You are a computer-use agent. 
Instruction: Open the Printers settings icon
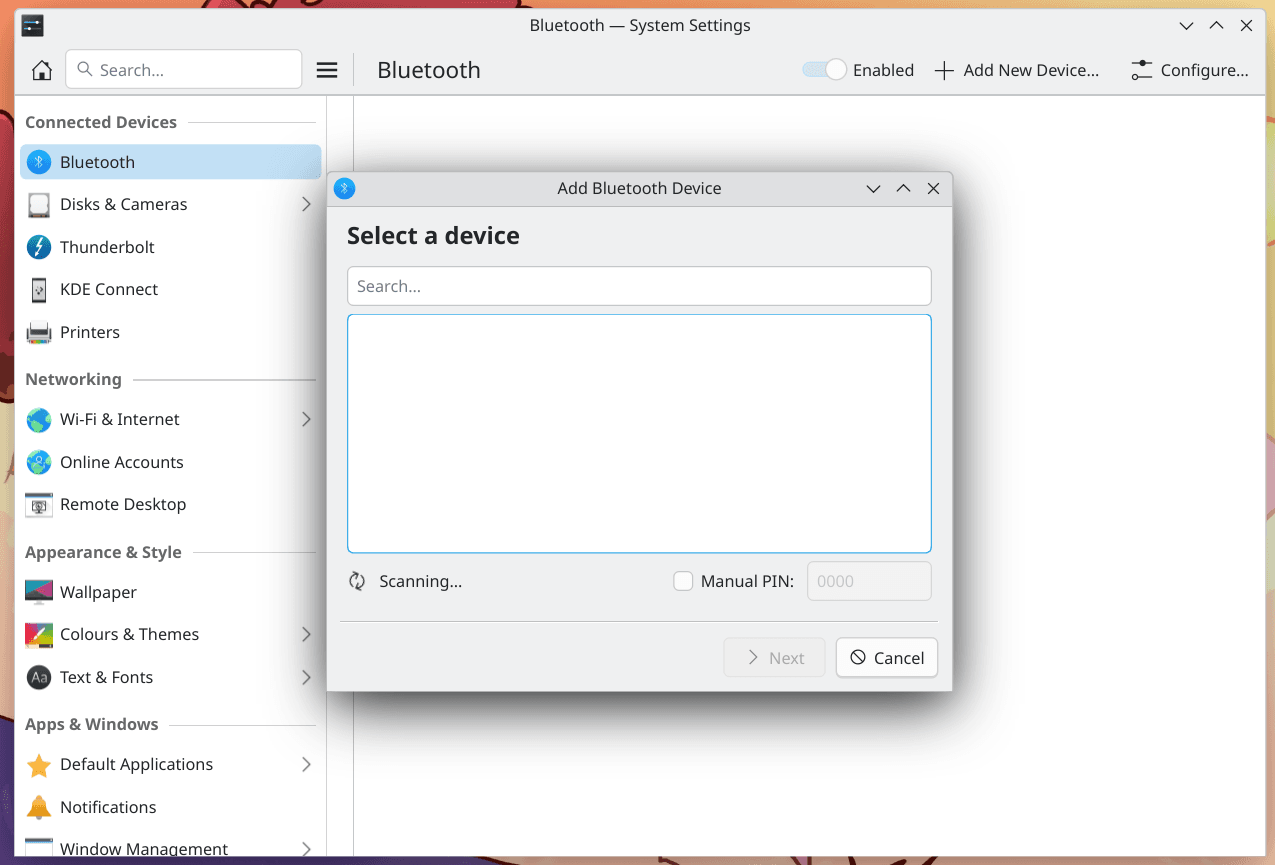pos(38,332)
